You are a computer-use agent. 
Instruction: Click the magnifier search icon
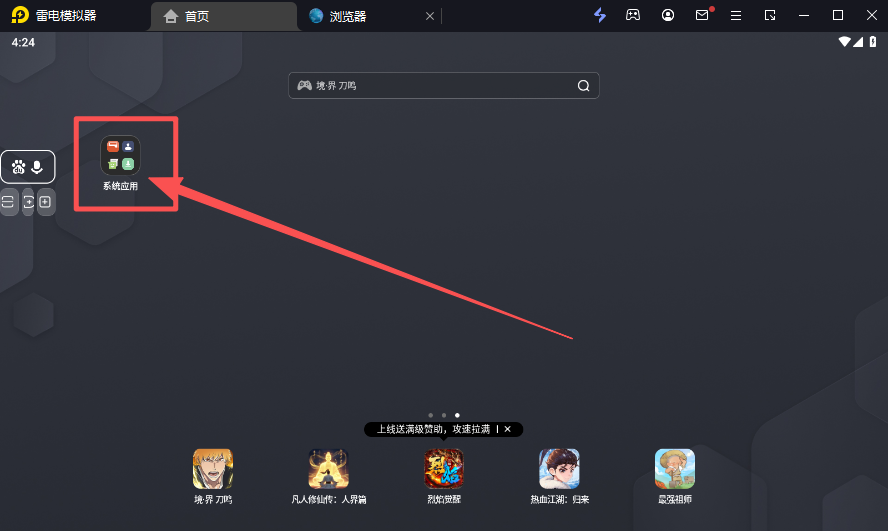(x=583, y=85)
